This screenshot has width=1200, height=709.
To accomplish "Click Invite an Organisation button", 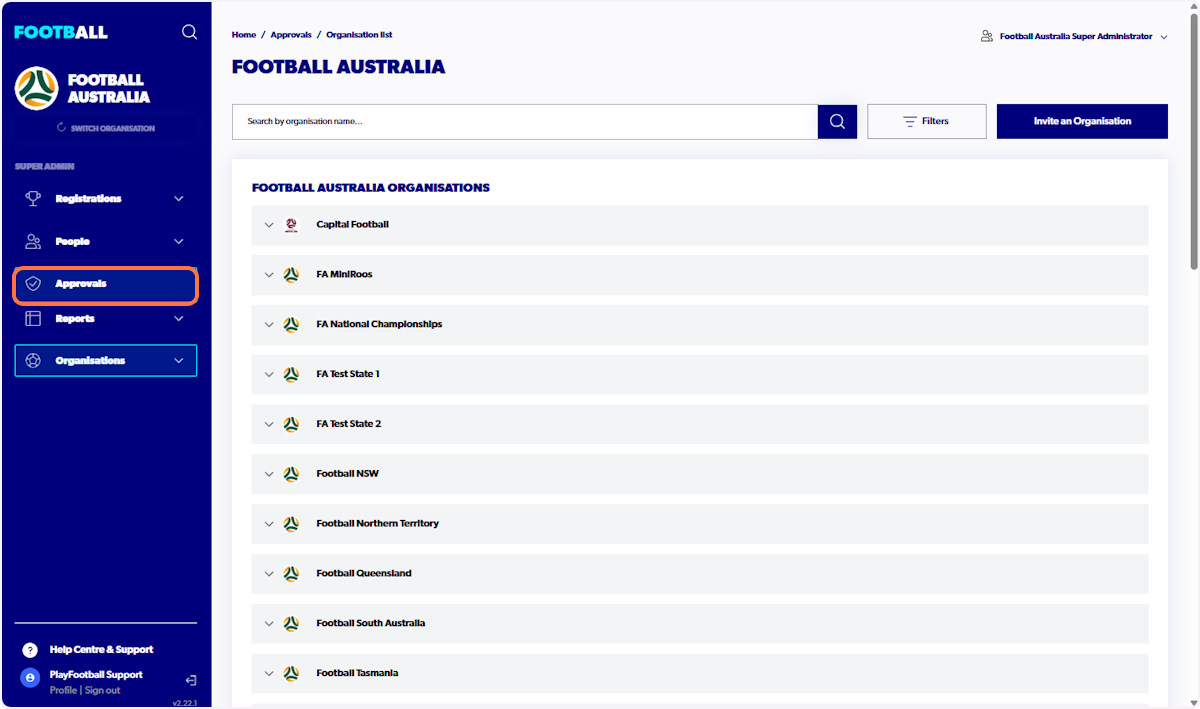I will click(x=1082, y=121).
